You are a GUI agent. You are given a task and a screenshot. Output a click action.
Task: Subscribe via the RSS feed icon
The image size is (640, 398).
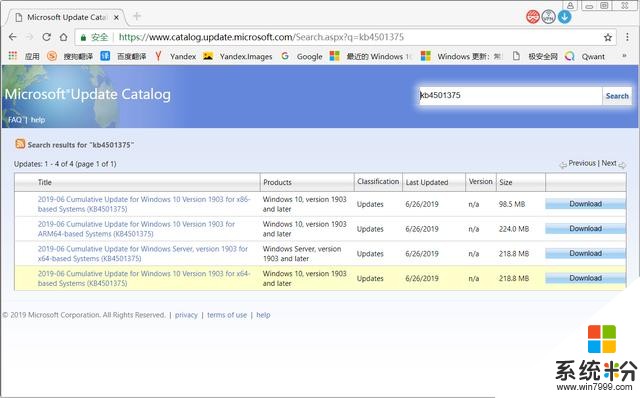click(20, 144)
